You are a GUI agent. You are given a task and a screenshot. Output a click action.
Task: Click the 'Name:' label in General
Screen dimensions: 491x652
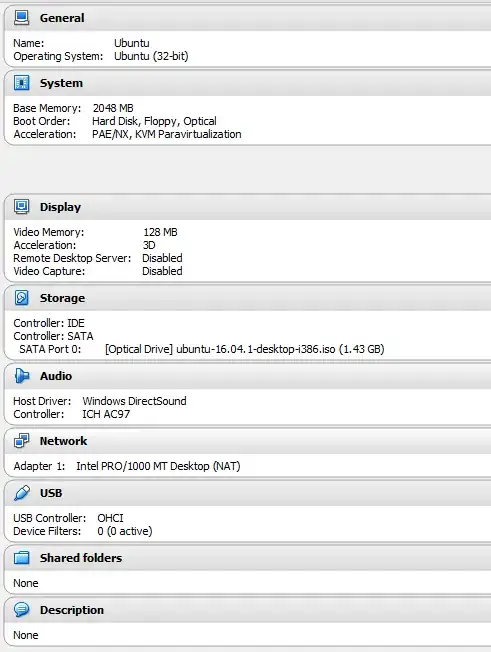pos(29,43)
